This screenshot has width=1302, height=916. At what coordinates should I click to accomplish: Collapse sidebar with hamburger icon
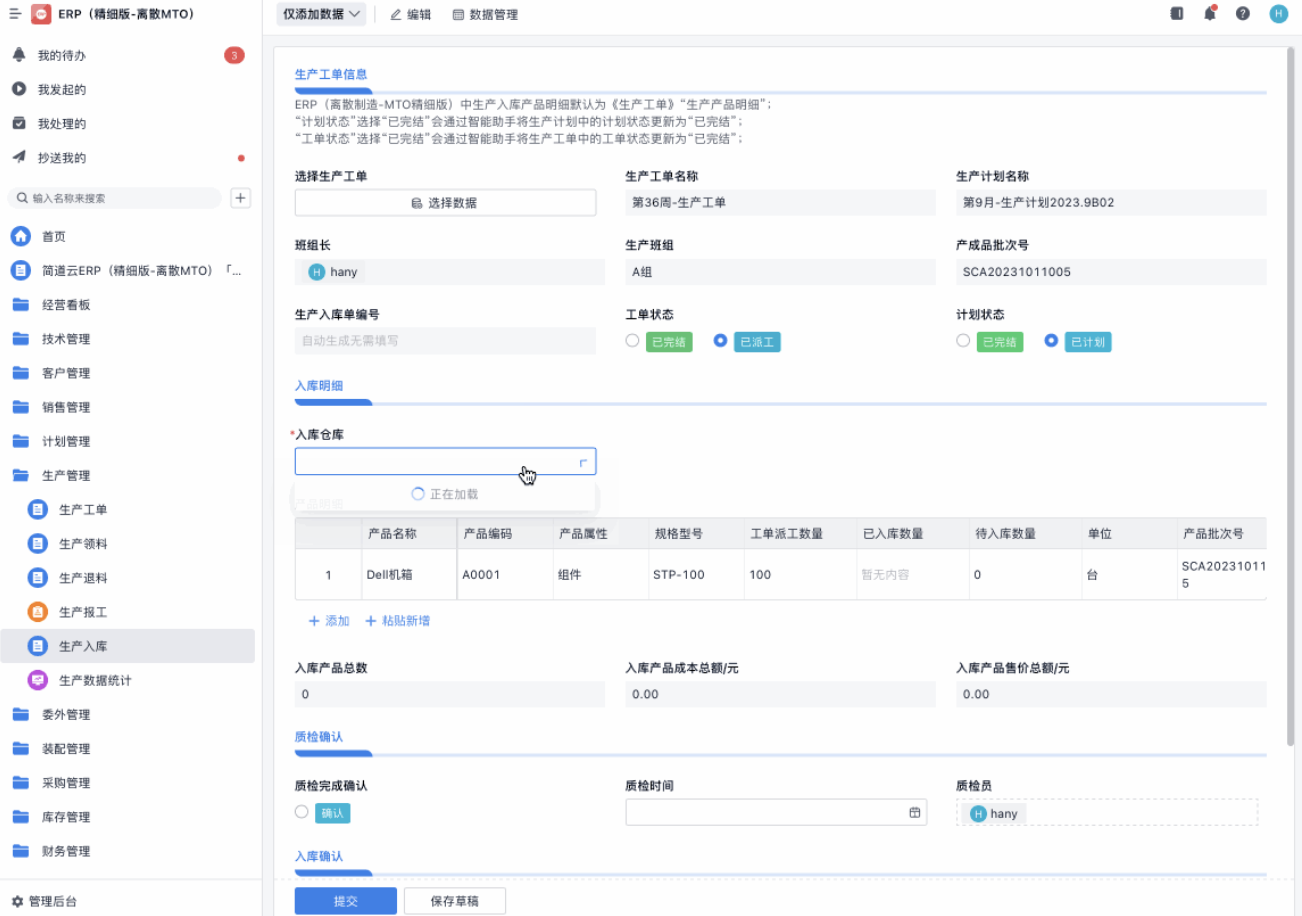pos(15,14)
